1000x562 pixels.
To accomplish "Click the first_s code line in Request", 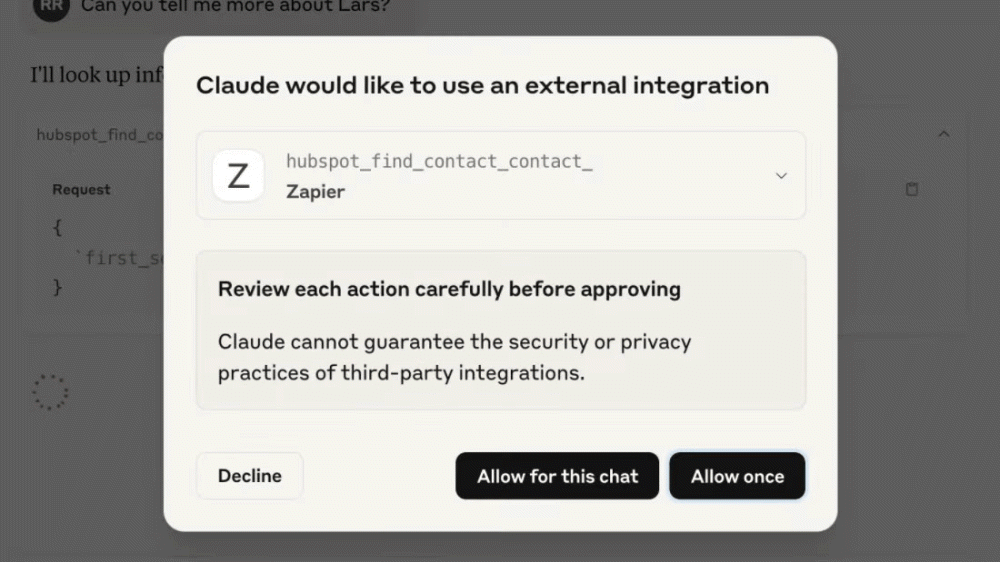I will [121, 258].
